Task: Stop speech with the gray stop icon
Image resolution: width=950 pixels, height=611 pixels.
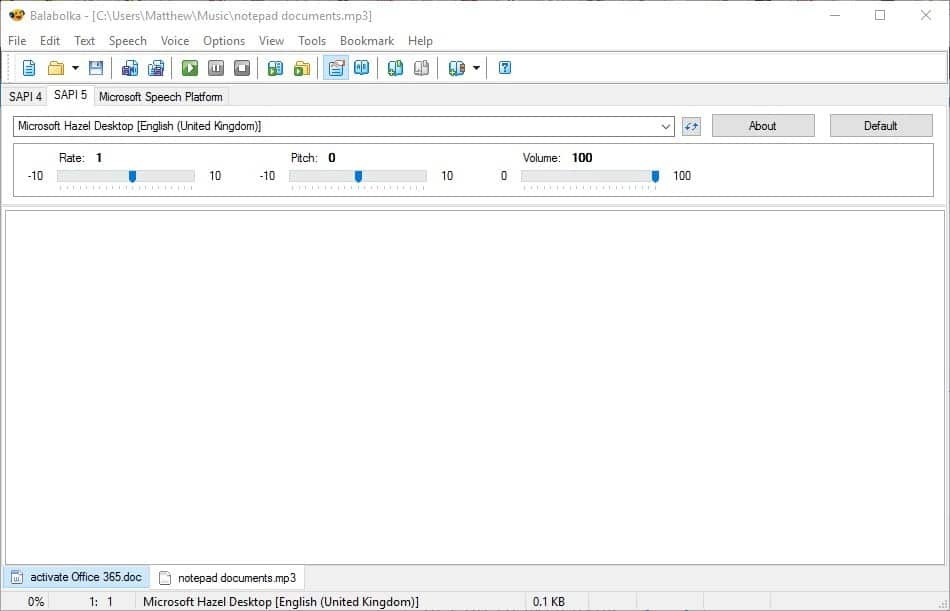Action: click(242, 68)
